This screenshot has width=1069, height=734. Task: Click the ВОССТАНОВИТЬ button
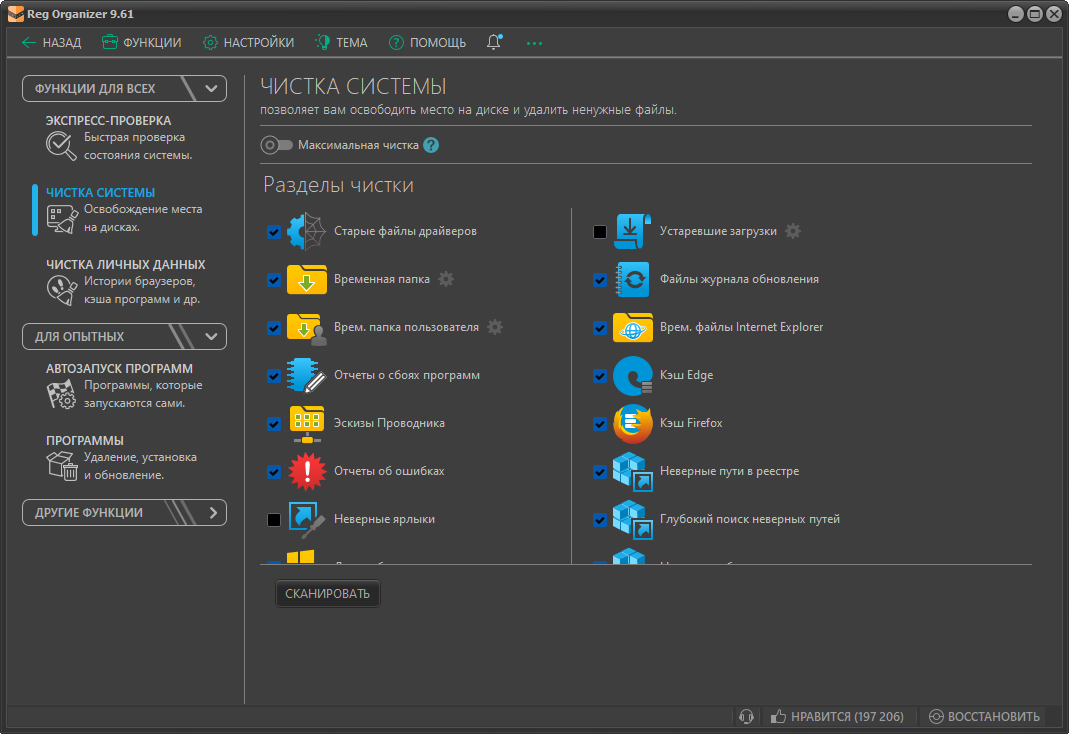coord(984,716)
